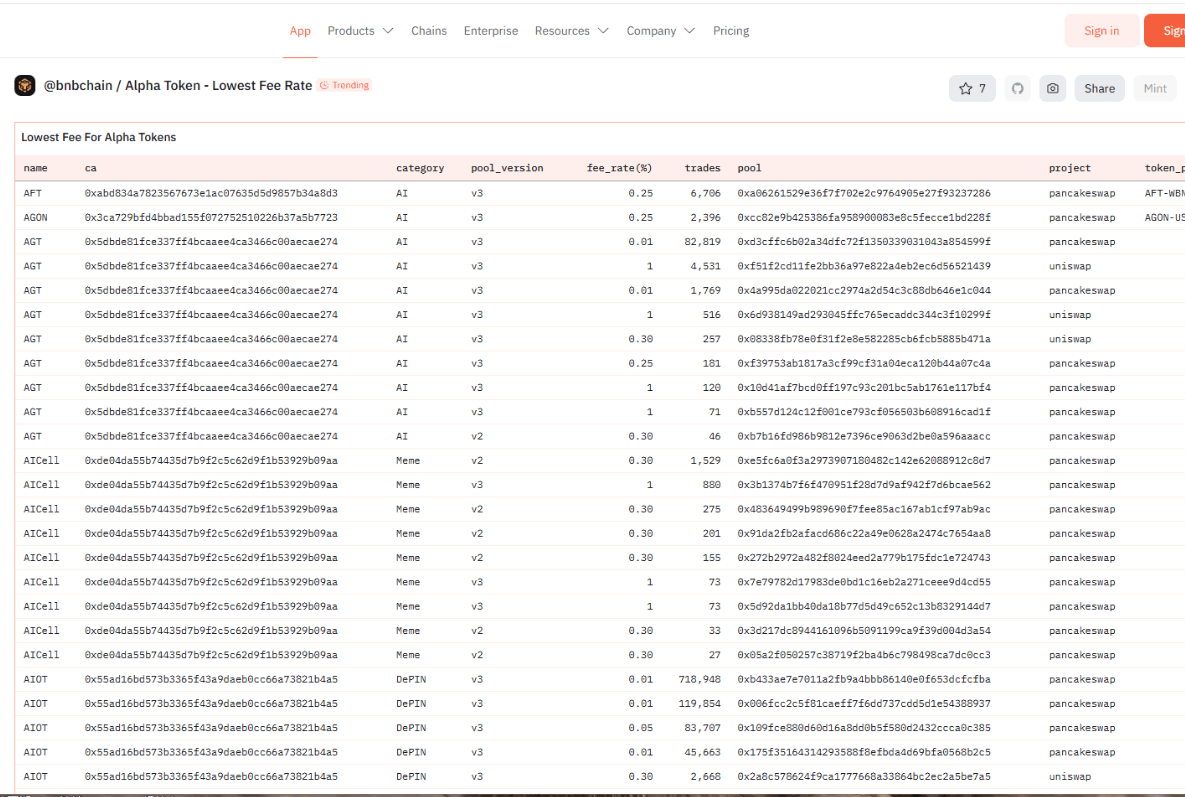The height and width of the screenshot is (797, 1185).
Task: Star this dashboard with 7 stars
Action: [x=972, y=88]
